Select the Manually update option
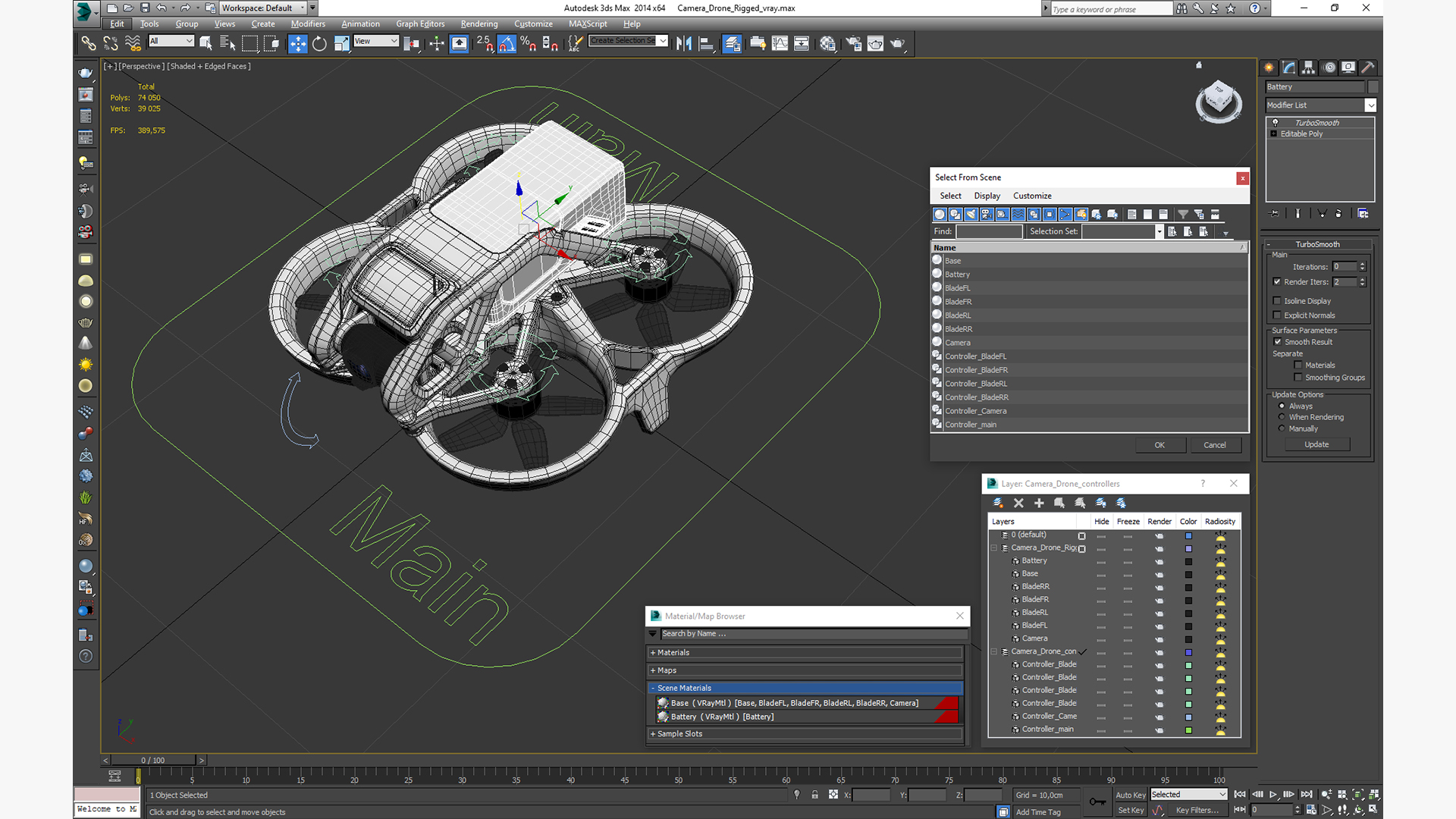This screenshot has width=1456, height=819. (1282, 428)
